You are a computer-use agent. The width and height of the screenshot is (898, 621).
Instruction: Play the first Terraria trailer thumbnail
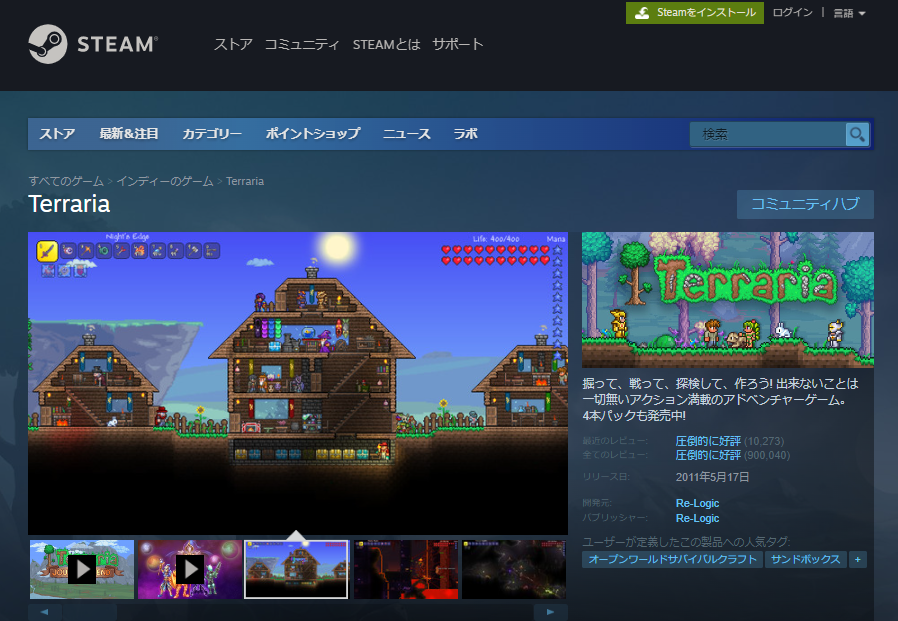pyautogui.click(x=81, y=569)
